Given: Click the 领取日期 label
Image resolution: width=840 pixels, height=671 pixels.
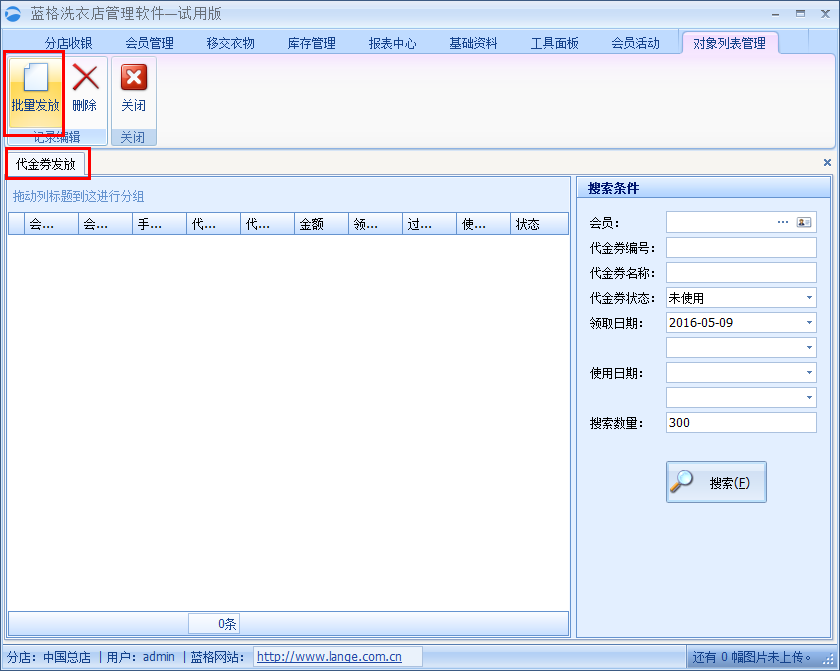Looking at the screenshot, I should 616,323.
